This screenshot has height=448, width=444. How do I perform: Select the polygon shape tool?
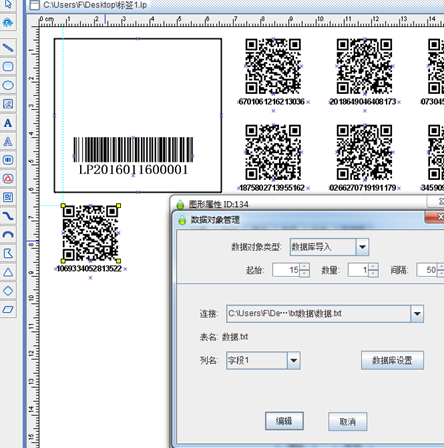8,254
